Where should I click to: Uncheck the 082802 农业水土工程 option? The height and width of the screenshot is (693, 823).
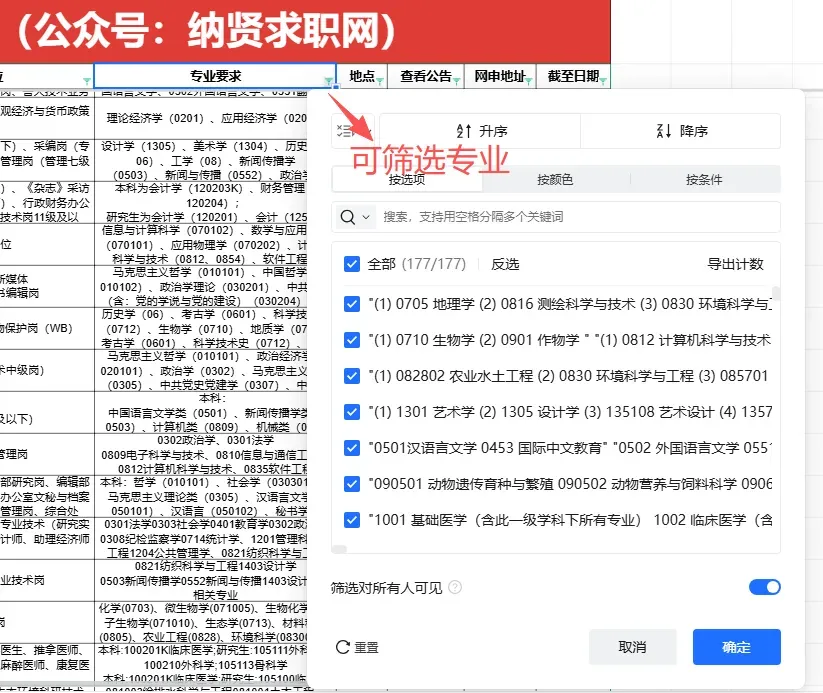click(x=352, y=376)
